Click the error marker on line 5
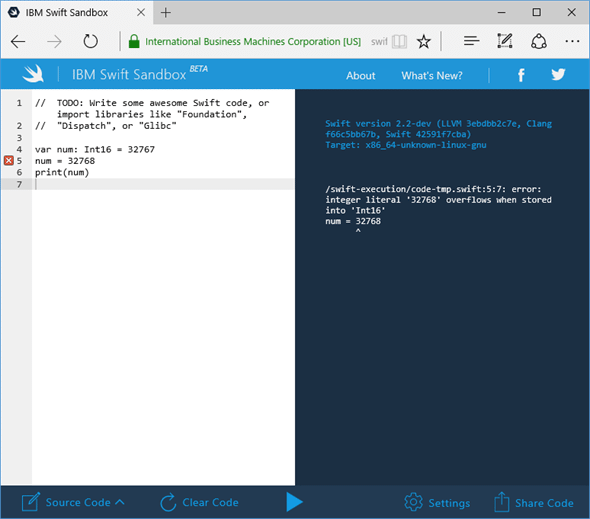The image size is (590, 519). [9, 161]
